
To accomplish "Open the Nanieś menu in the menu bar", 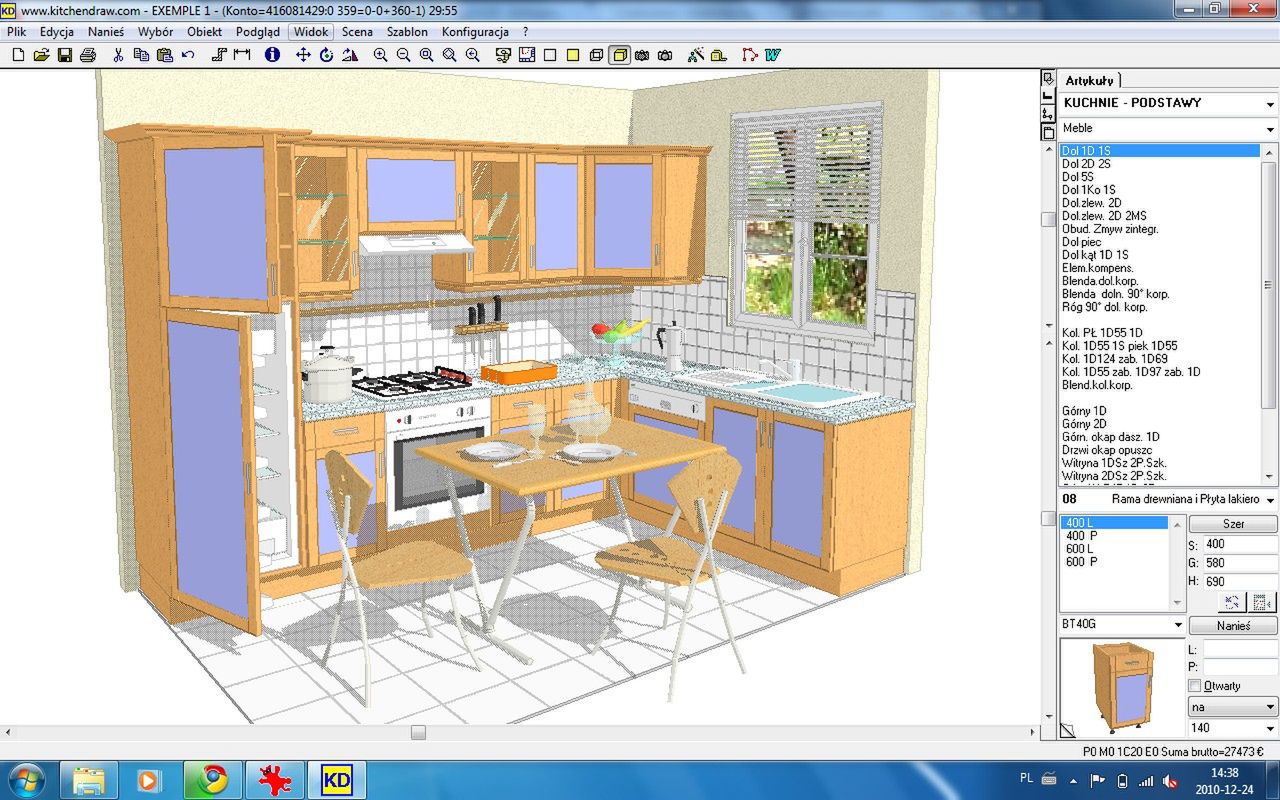I will (x=106, y=31).
